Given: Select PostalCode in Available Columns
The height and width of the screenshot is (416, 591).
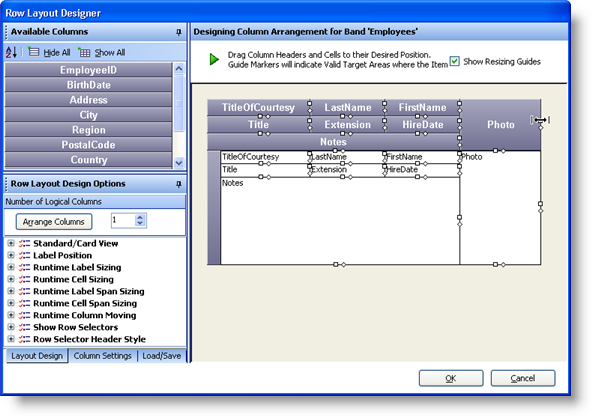Looking at the screenshot, I should pos(89,145).
